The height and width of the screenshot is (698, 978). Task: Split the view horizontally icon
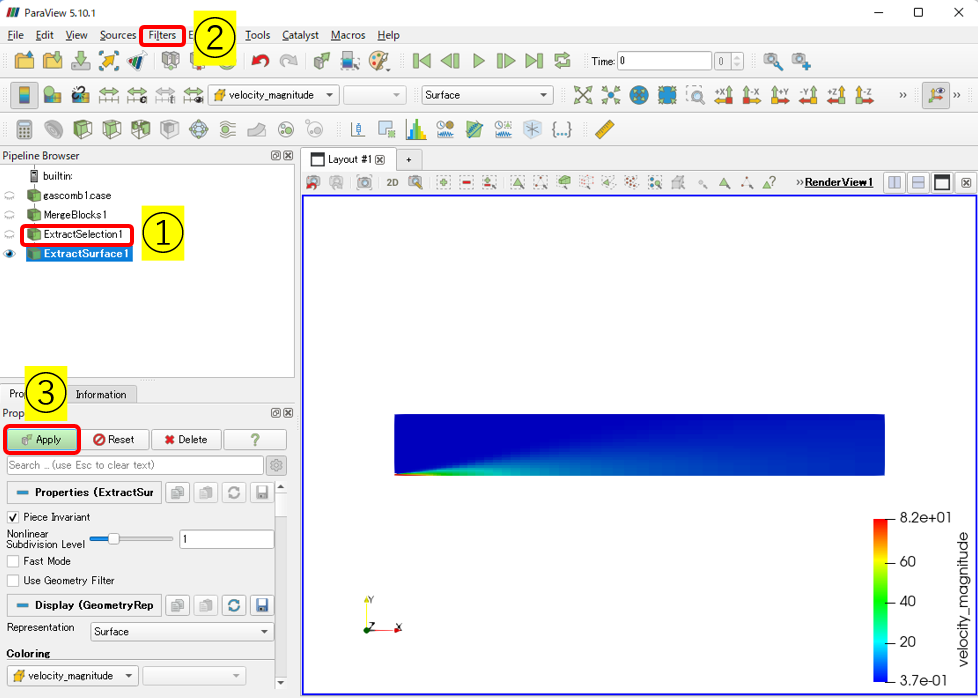894,182
